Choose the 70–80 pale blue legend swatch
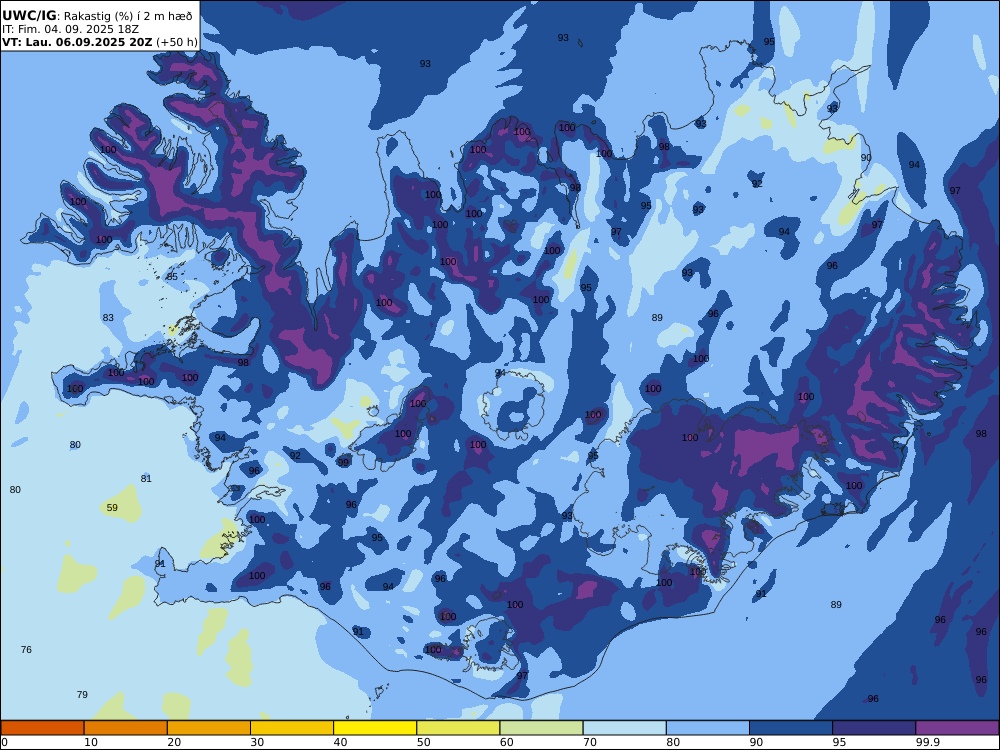The image size is (1000, 750). click(624, 728)
